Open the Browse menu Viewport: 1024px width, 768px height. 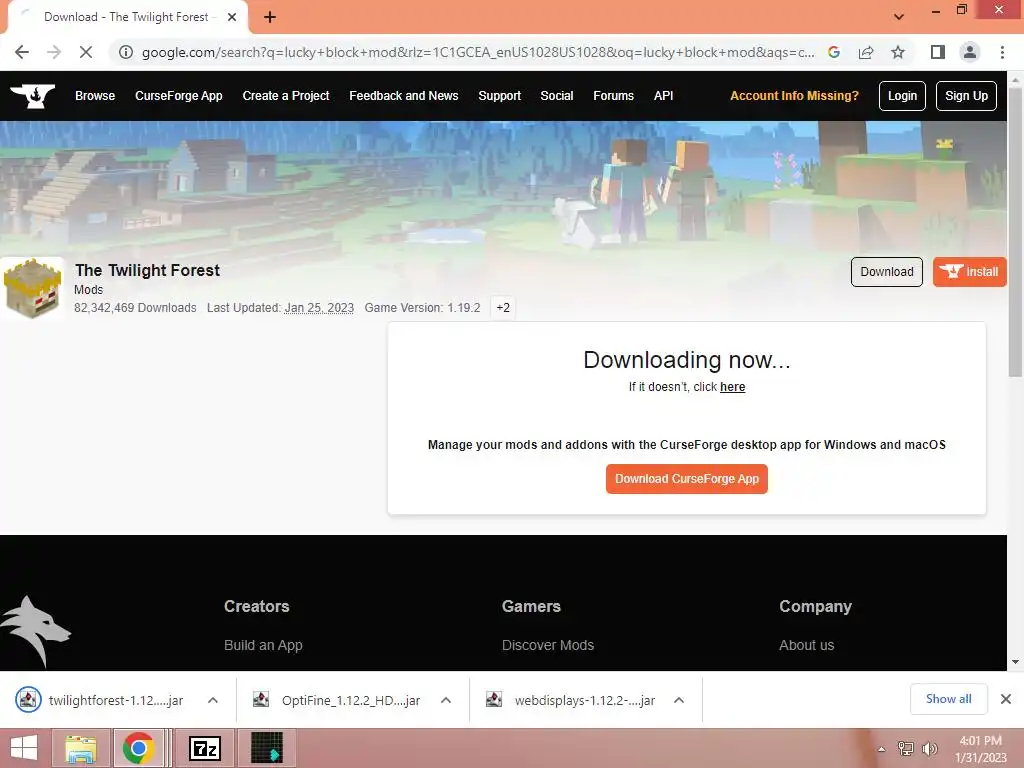point(95,96)
